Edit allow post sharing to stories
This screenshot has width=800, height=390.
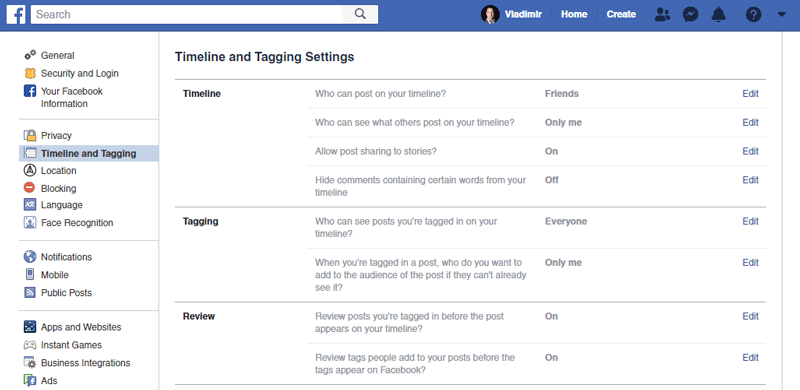[750, 151]
